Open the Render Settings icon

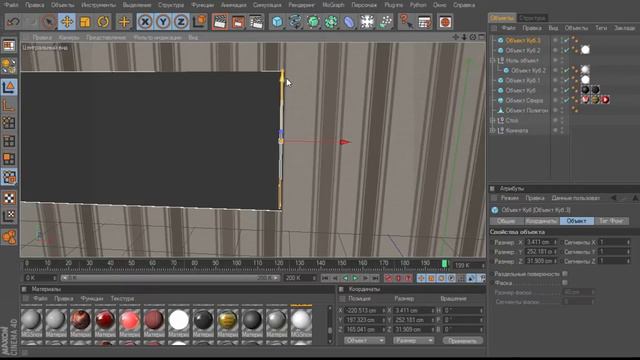click(256, 22)
